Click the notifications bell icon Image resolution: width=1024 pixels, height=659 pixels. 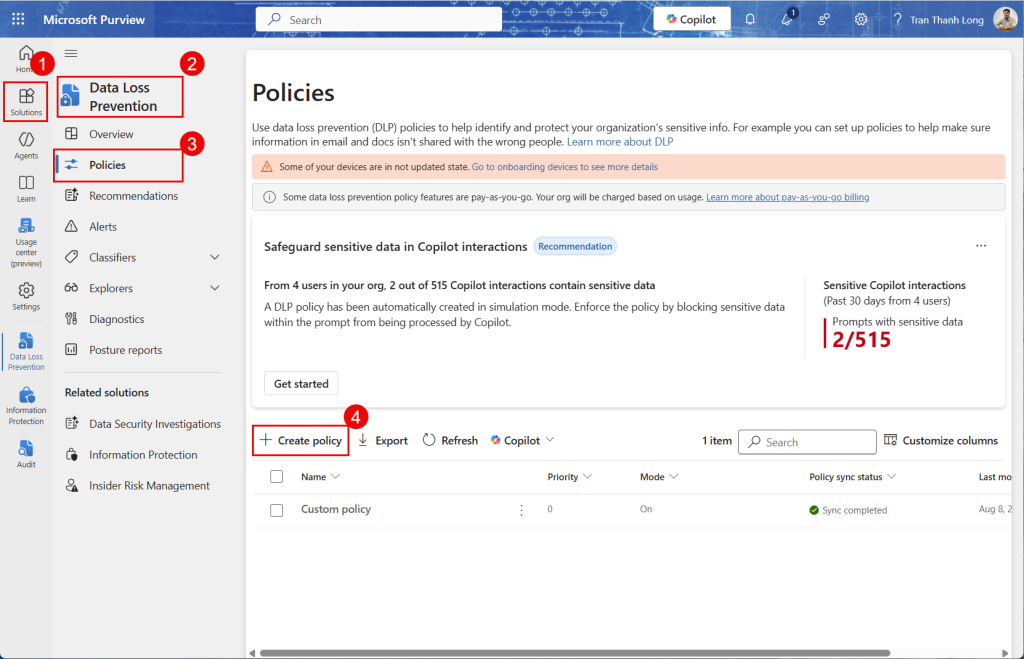751,19
